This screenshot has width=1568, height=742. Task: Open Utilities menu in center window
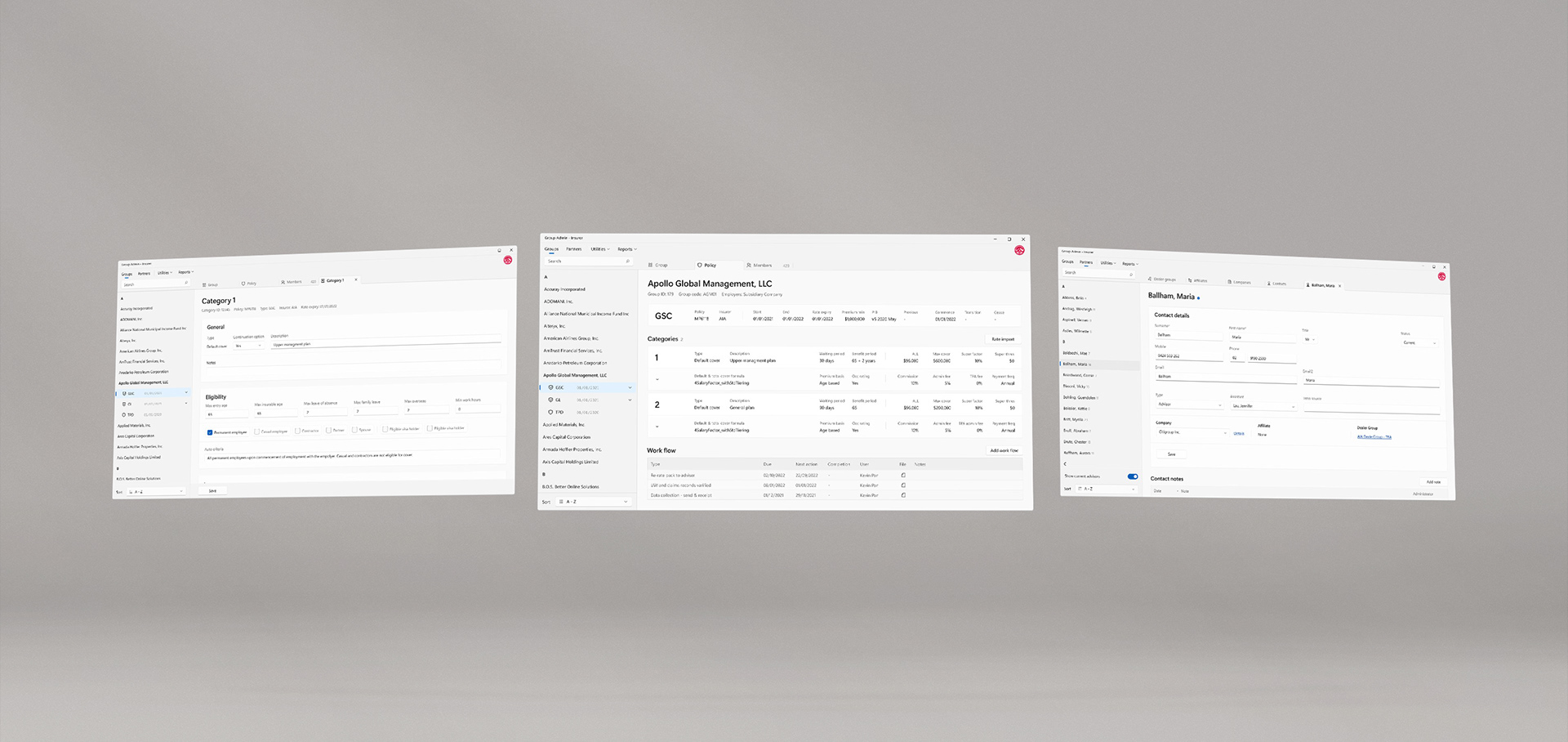click(600, 249)
